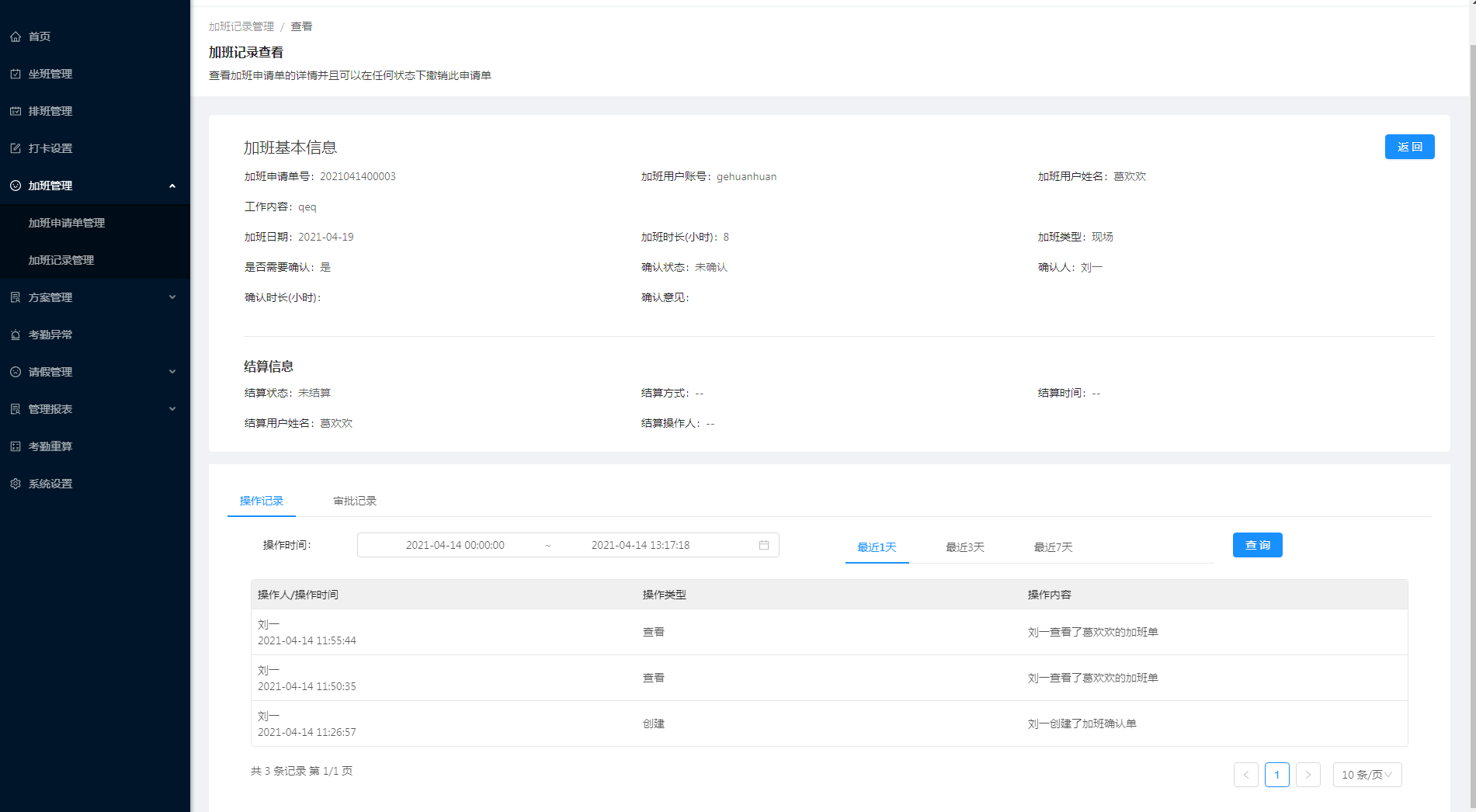Click the 考勤异常 alarm icon
This screenshot has width=1476, height=812.
(16, 335)
